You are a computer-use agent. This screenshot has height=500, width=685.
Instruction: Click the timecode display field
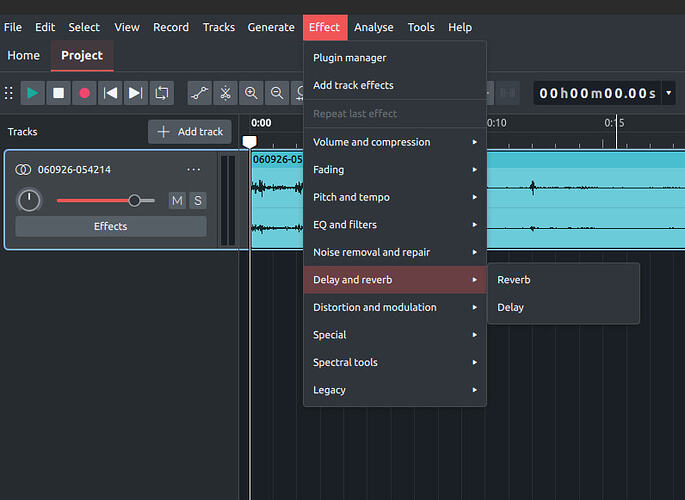click(x=597, y=93)
